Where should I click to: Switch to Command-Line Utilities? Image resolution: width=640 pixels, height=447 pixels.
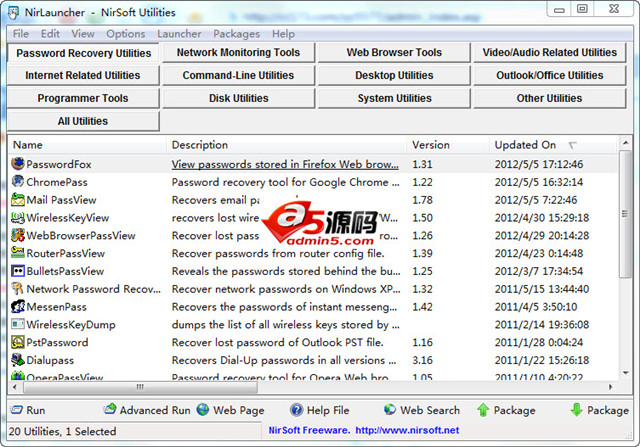[238, 76]
